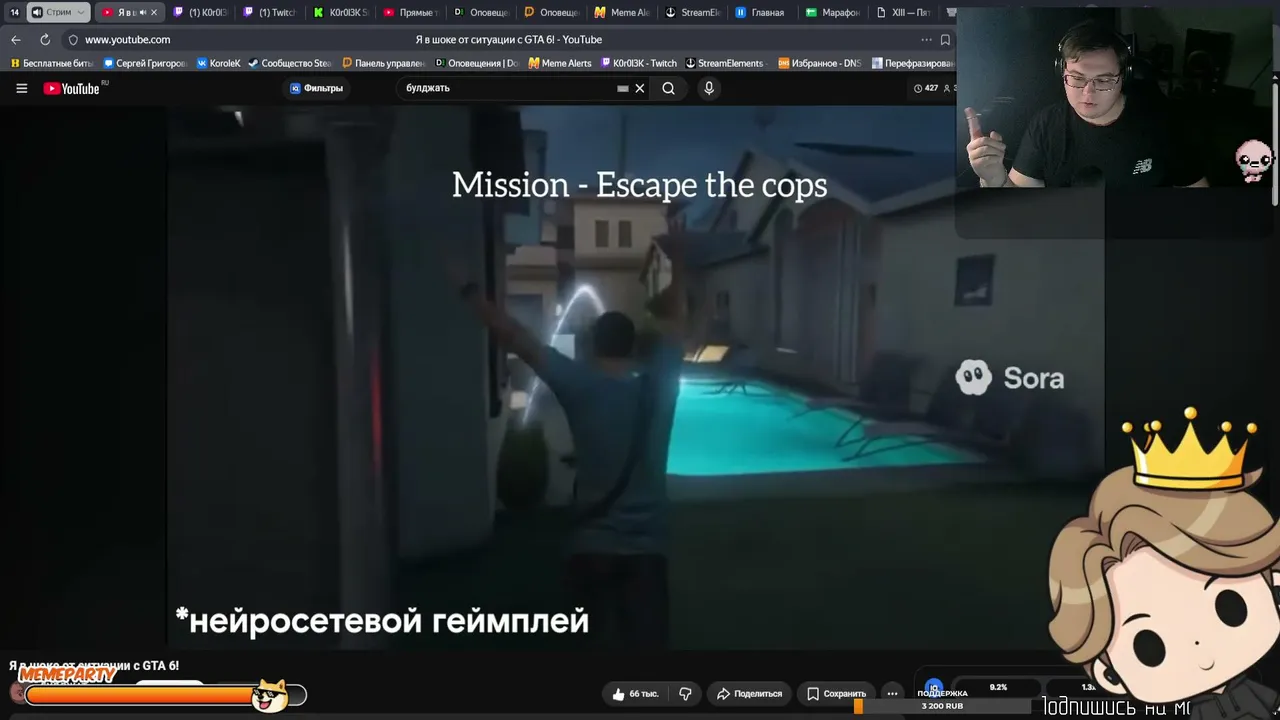Clear the search query with X
Screen dimensions: 1280x720
tap(640, 88)
